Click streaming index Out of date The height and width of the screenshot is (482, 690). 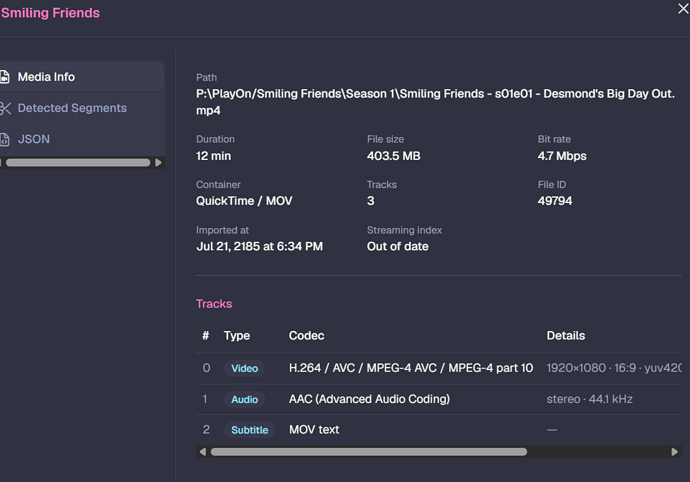coord(397,246)
